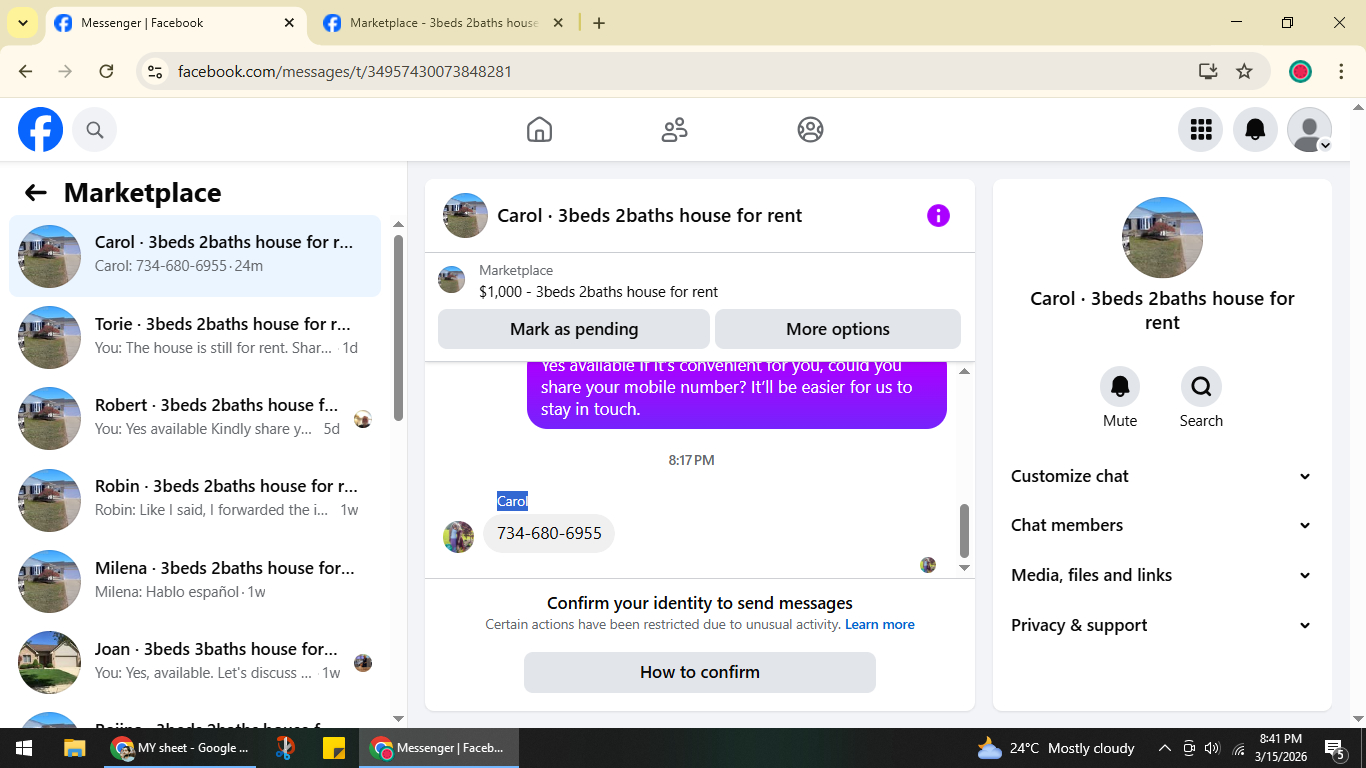The height and width of the screenshot is (768, 1366).
Task: Open the purple conversation information icon
Action: 938,216
